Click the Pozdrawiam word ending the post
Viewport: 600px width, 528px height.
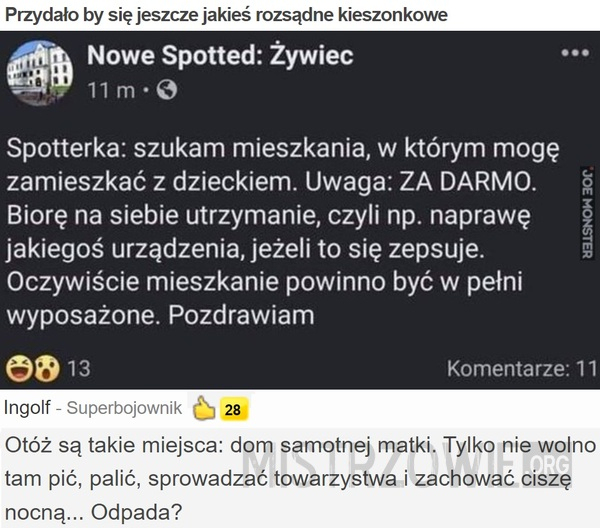click(241, 316)
